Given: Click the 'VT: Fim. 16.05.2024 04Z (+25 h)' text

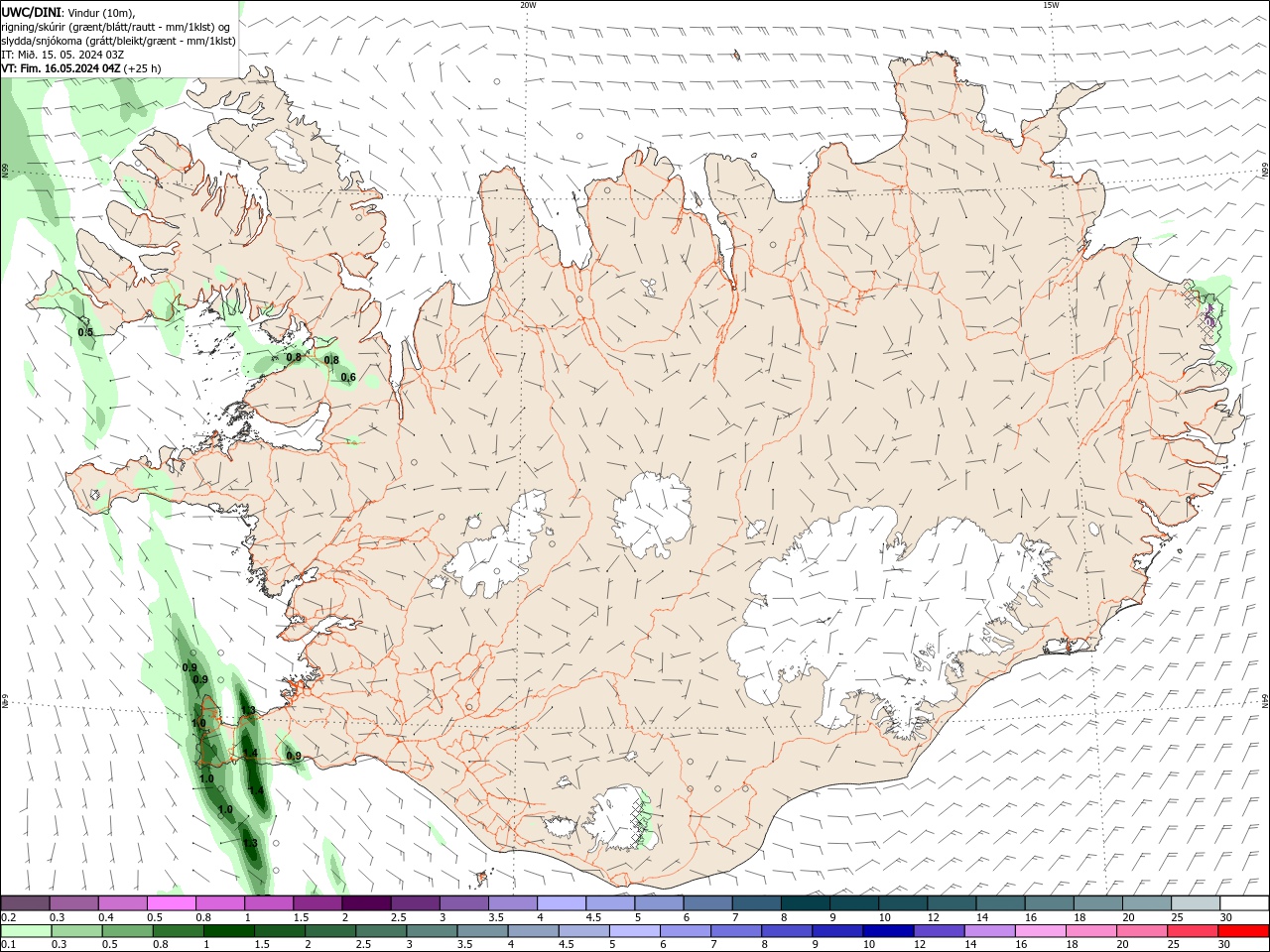Looking at the screenshot, I should click(x=81, y=68).
